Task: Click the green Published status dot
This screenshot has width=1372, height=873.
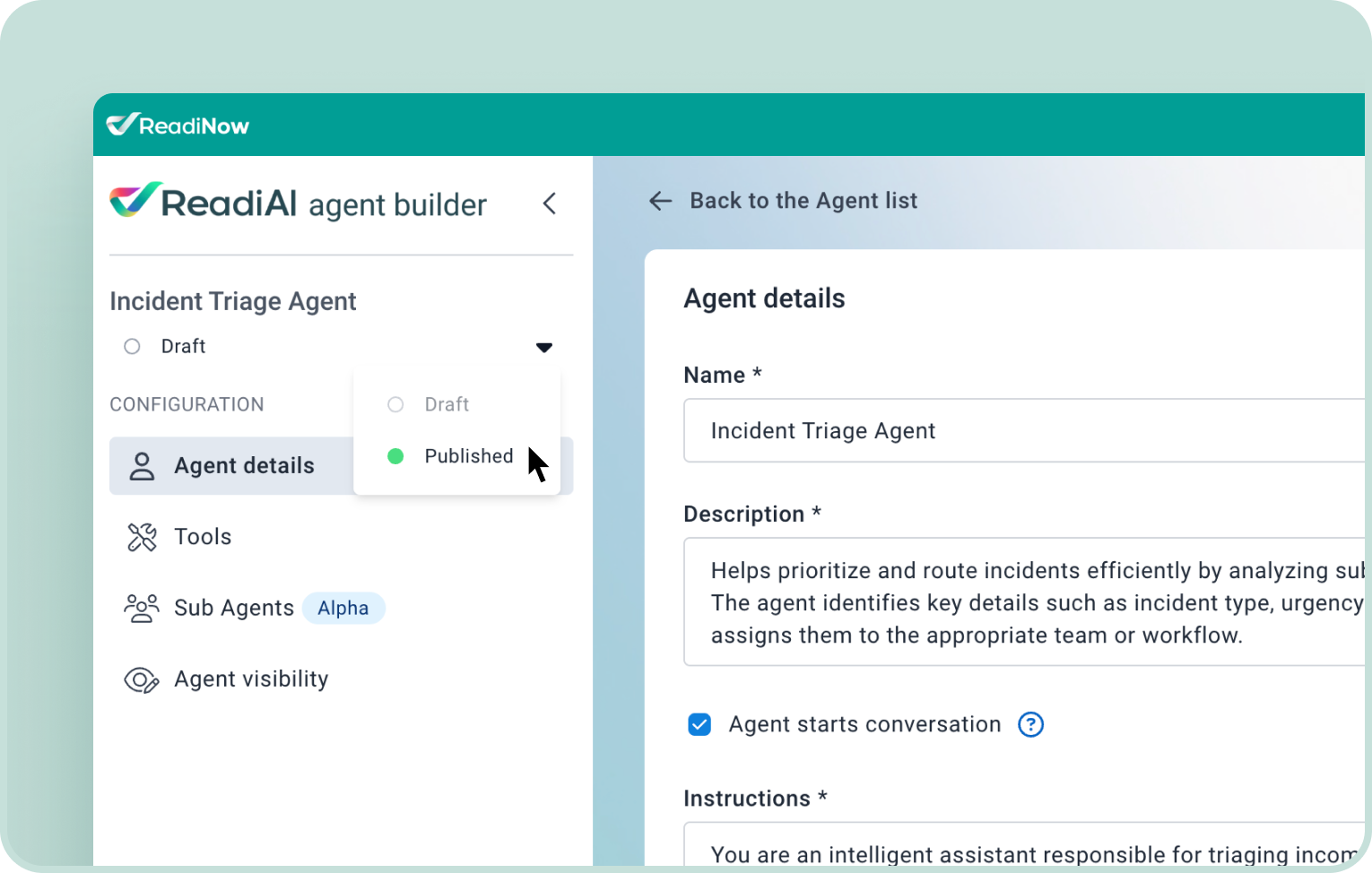Action: pos(395,456)
